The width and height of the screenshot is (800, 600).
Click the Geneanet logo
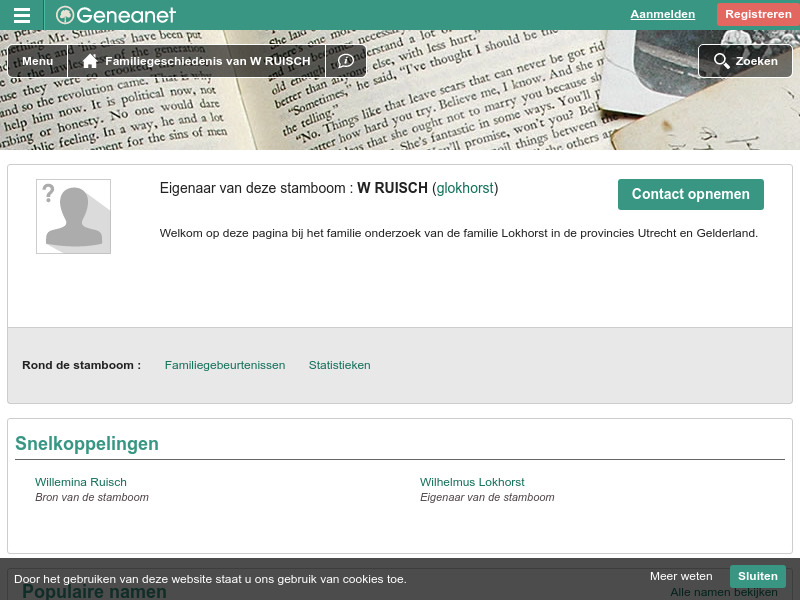click(x=115, y=14)
